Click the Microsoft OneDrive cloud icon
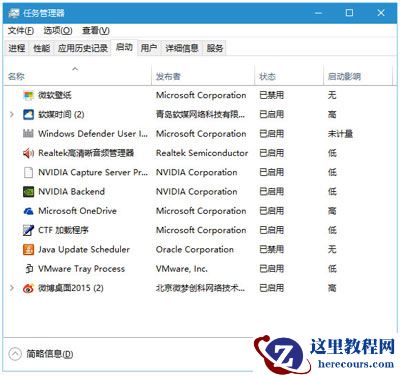400x376 pixels. [28, 211]
